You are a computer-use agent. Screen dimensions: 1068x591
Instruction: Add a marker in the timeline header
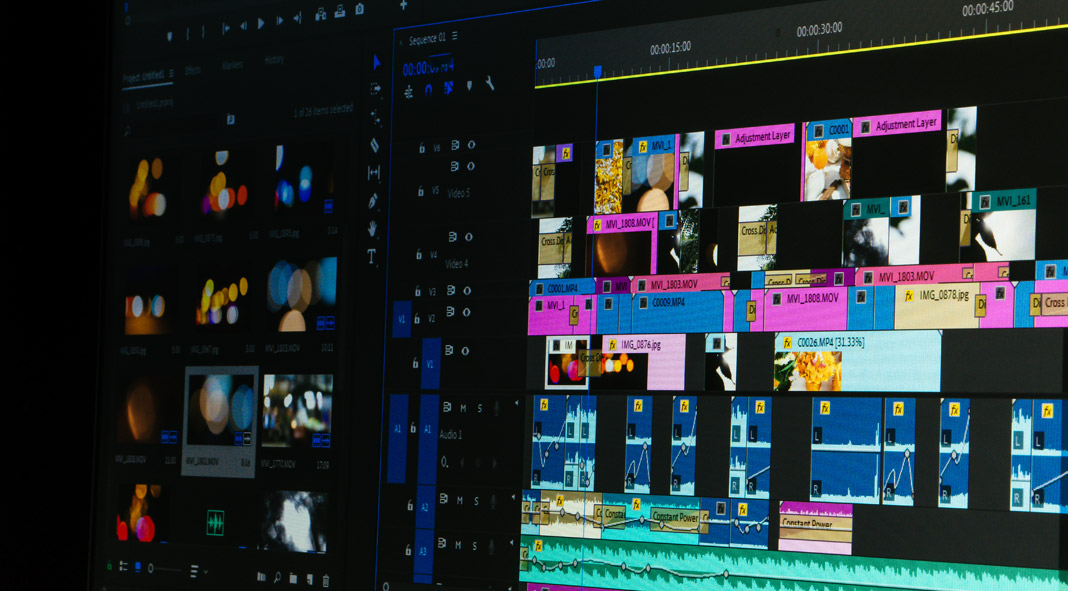coord(469,86)
